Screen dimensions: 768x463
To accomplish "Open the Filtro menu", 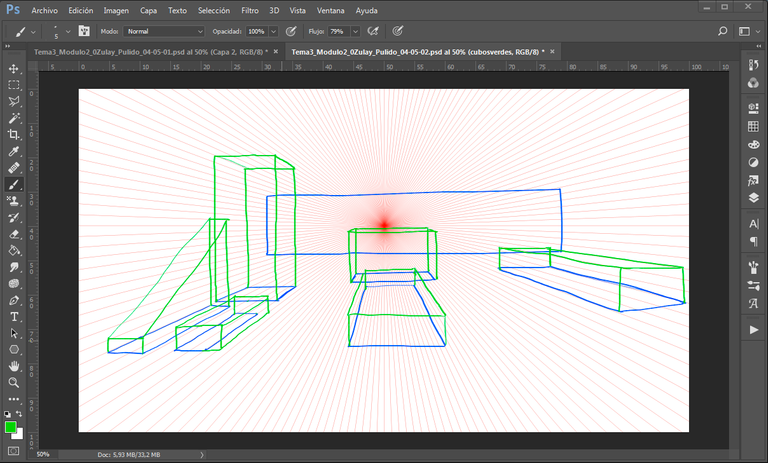I will (x=250, y=10).
